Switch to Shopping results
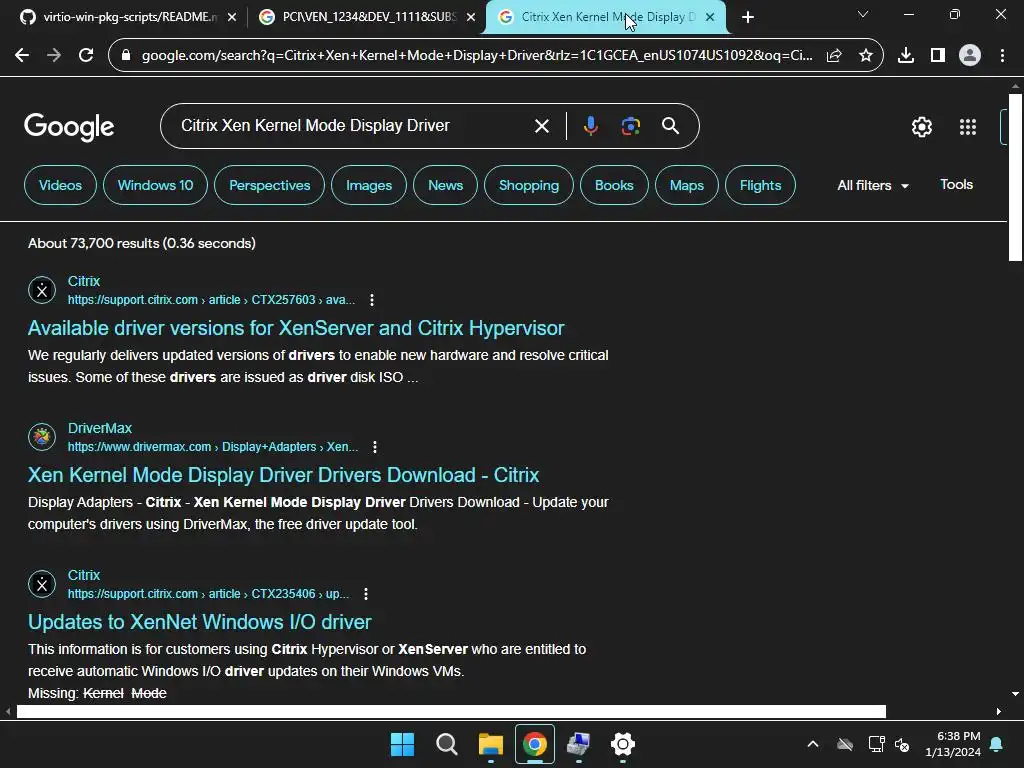The height and width of the screenshot is (768, 1024). click(x=529, y=185)
